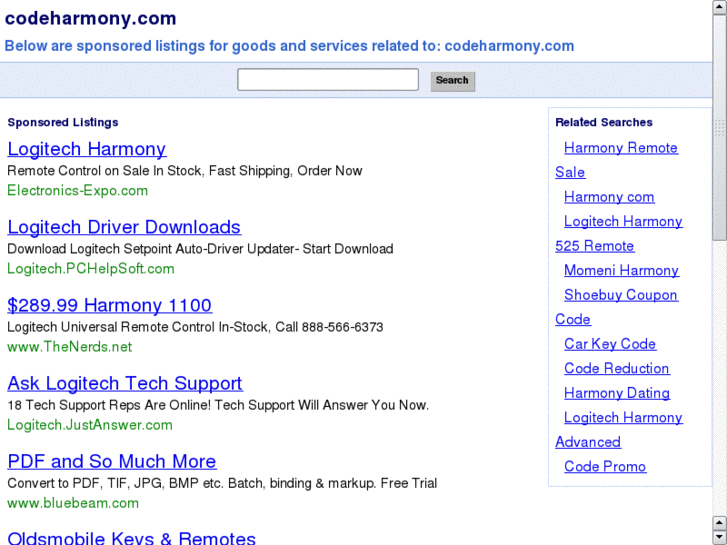This screenshot has height=545, width=727.
Task: Open the $289.99 Harmony 1100 link
Action: pyautogui.click(x=110, y=305)
